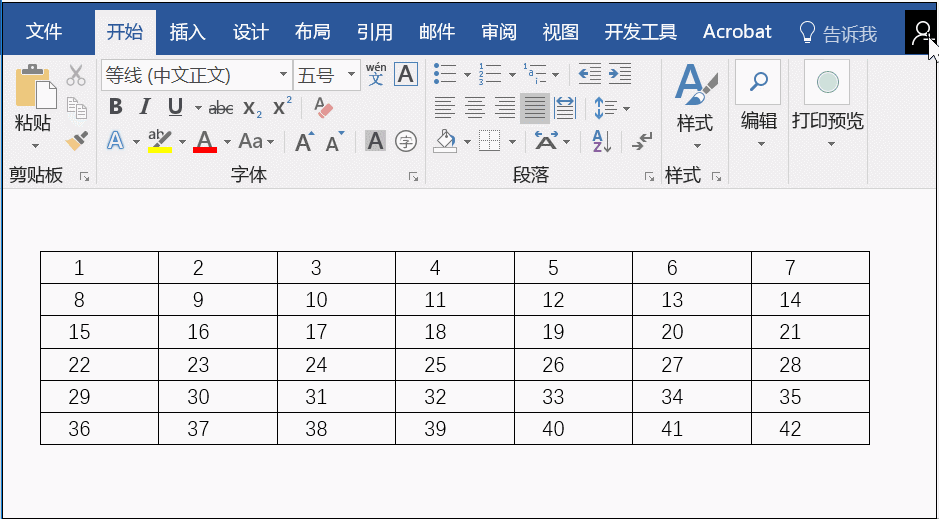This screenshot has height=519, width=939.
Task: Open the highlight color dropdown arrow
Action: (x=182, y=142)
